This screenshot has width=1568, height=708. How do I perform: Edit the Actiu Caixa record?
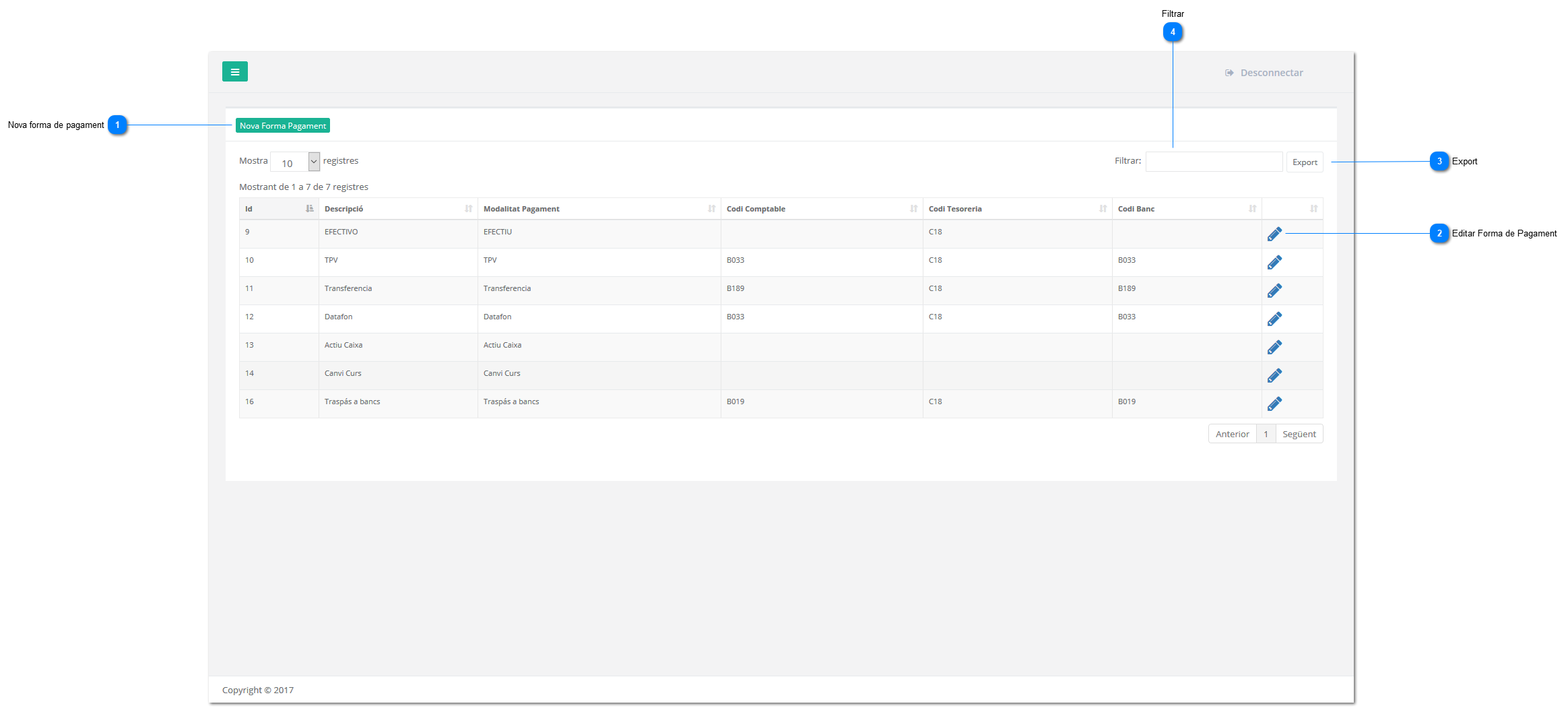(x=1274, y=347)
